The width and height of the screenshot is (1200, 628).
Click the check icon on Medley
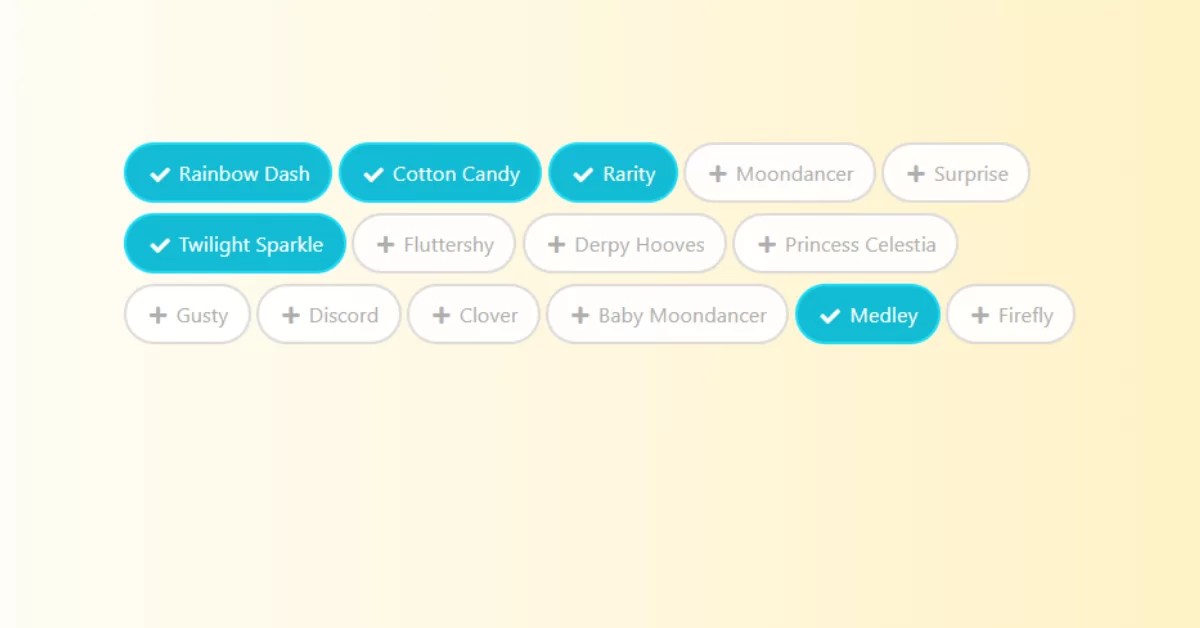(829, 314)
